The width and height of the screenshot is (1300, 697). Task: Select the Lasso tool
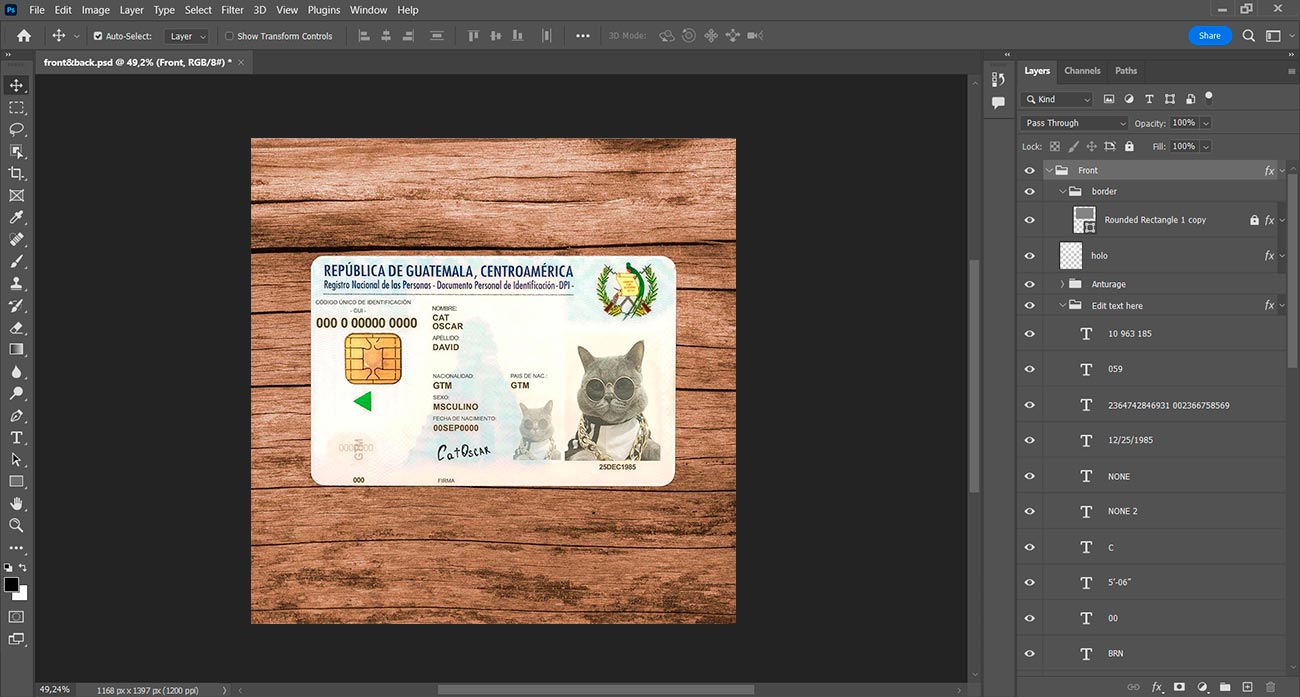[16, 129]
